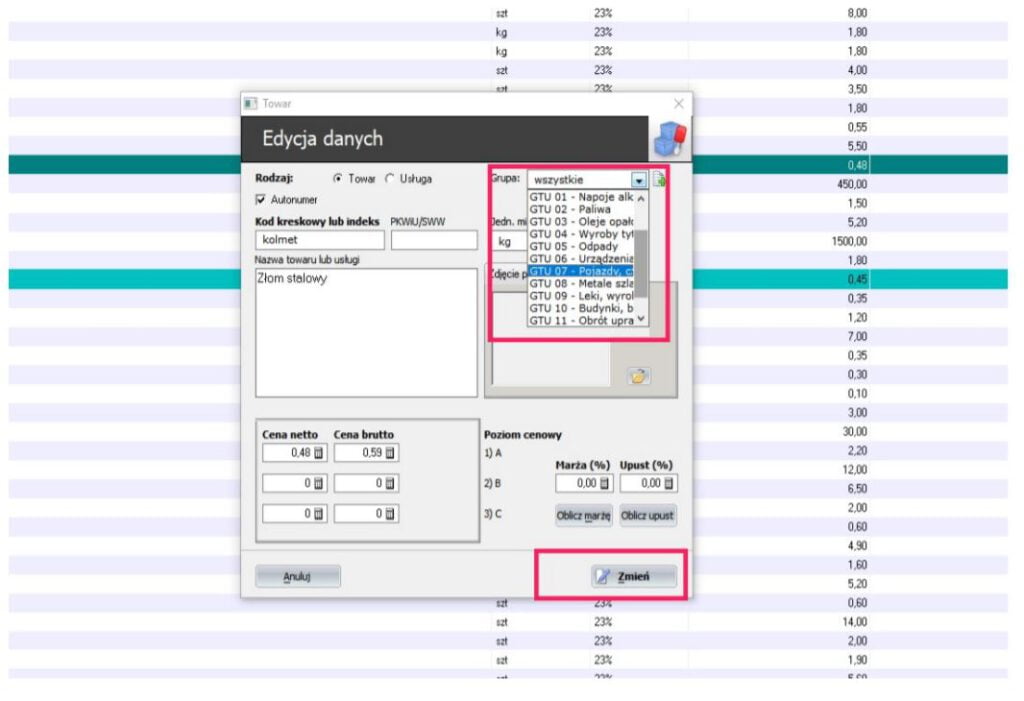Click calculator icon in level B Cena netto
The image size is (1024, 701).
[x=319, y=483]
